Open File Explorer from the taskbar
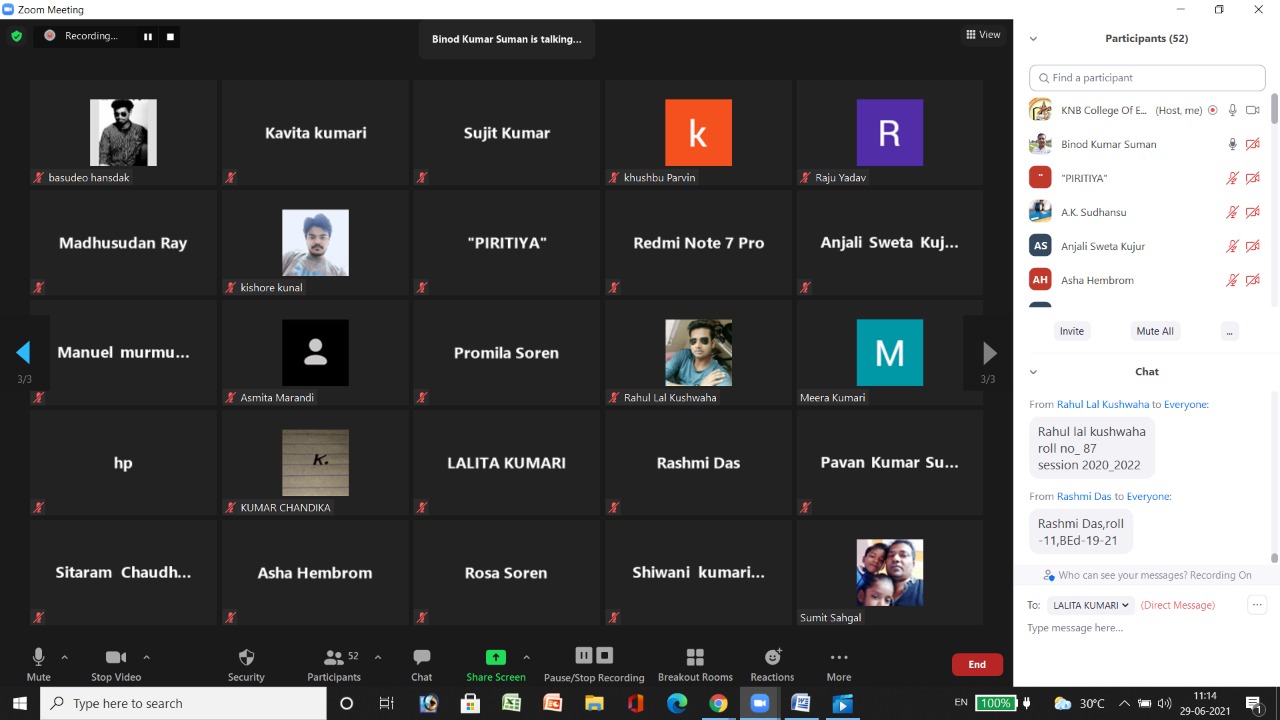This screenshot has height=720, width=1280. point(594,703)
